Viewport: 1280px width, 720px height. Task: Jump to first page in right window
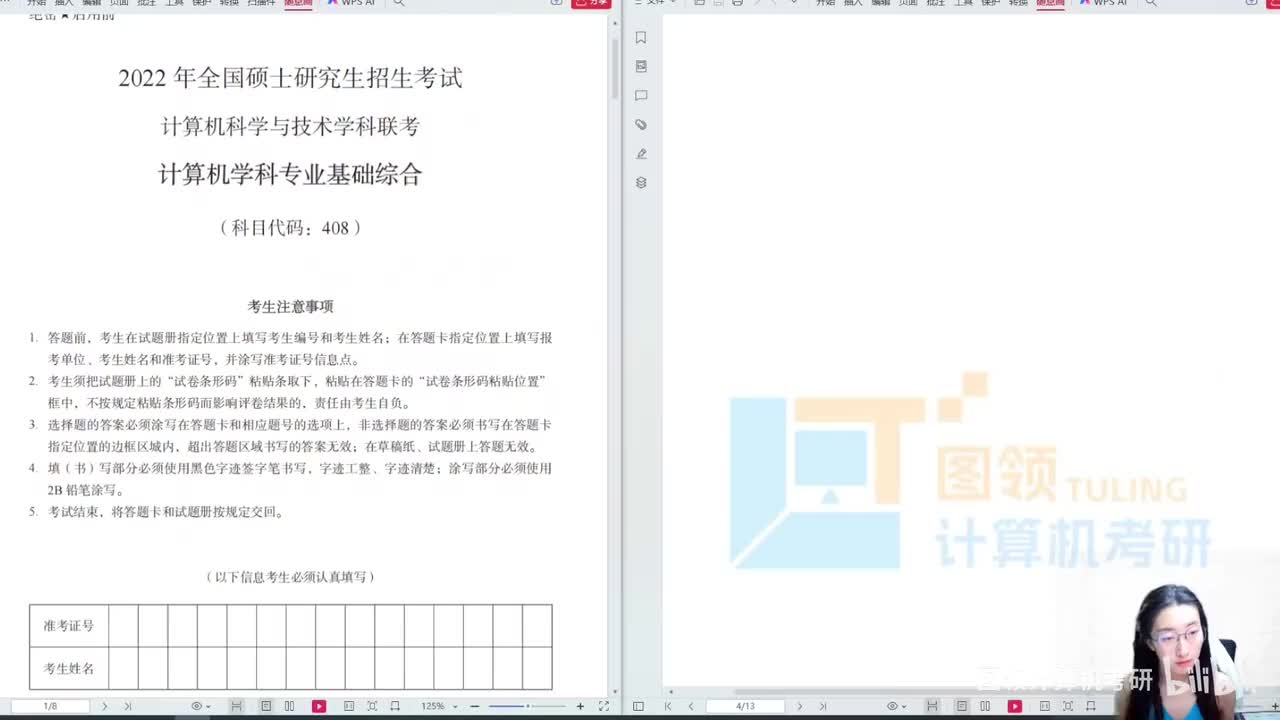[x=668, y=706]
